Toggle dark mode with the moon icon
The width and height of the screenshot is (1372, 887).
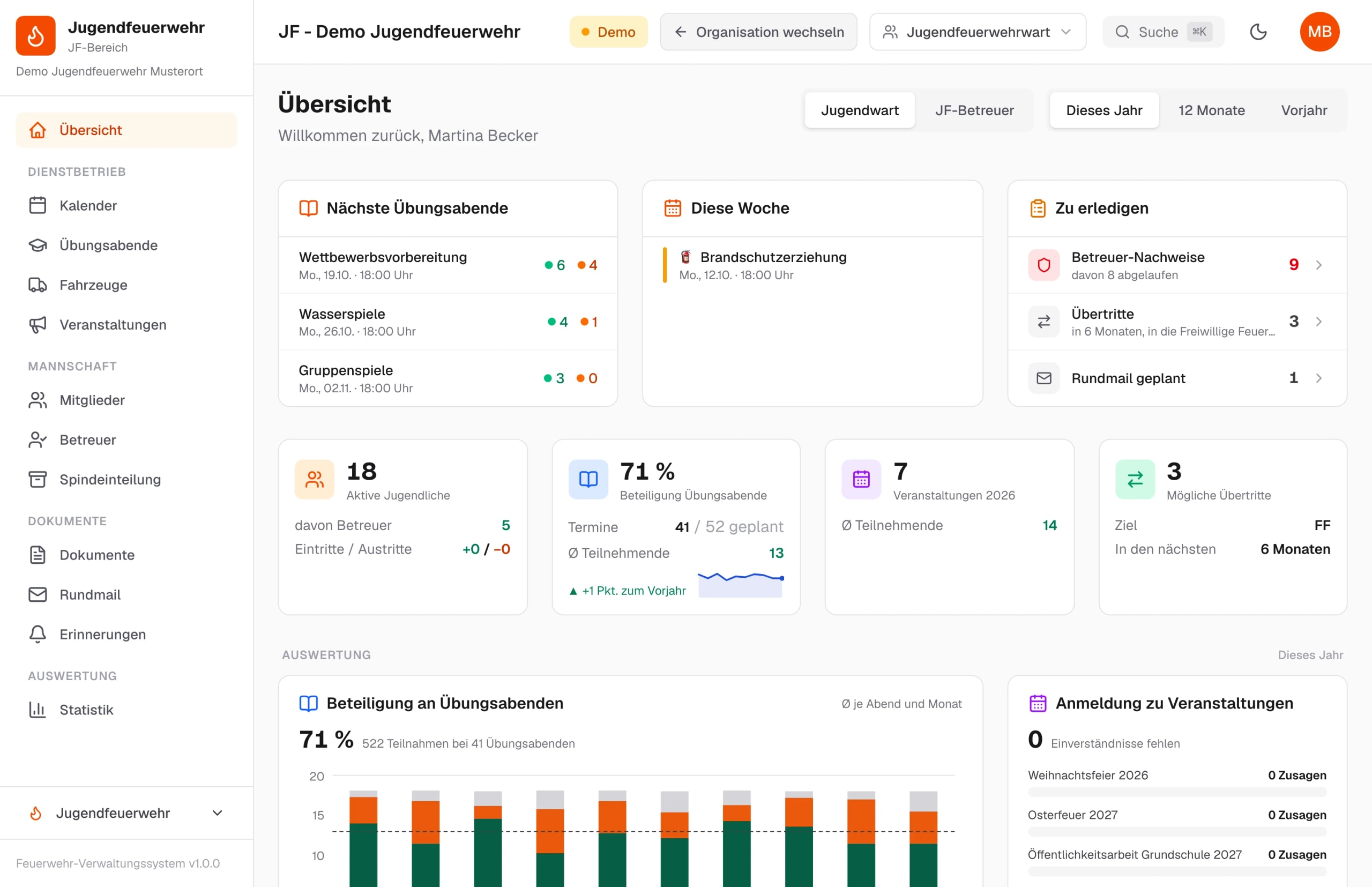1258,32
